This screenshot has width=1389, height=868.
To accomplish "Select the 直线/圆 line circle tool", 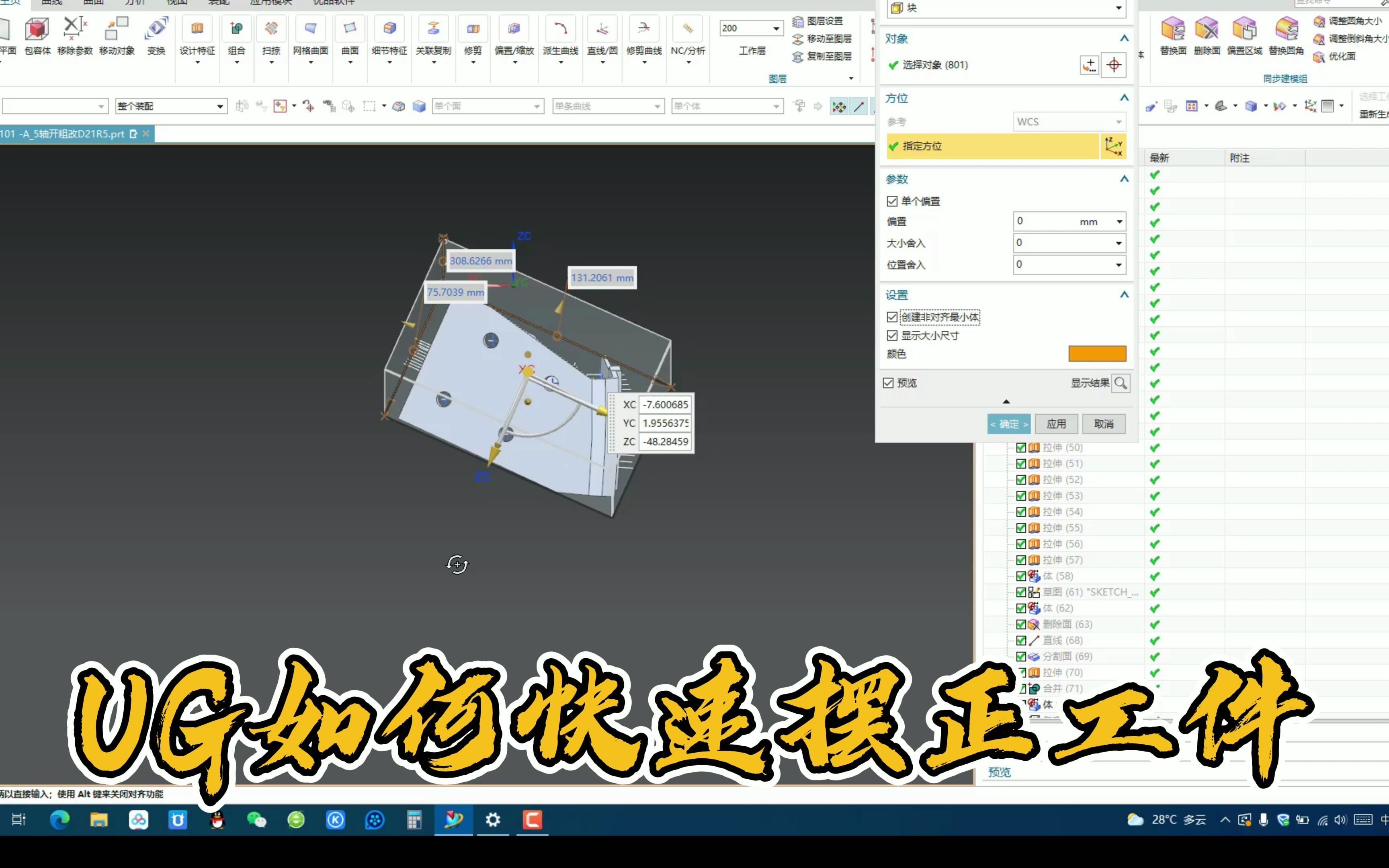I will click(602, 29).
